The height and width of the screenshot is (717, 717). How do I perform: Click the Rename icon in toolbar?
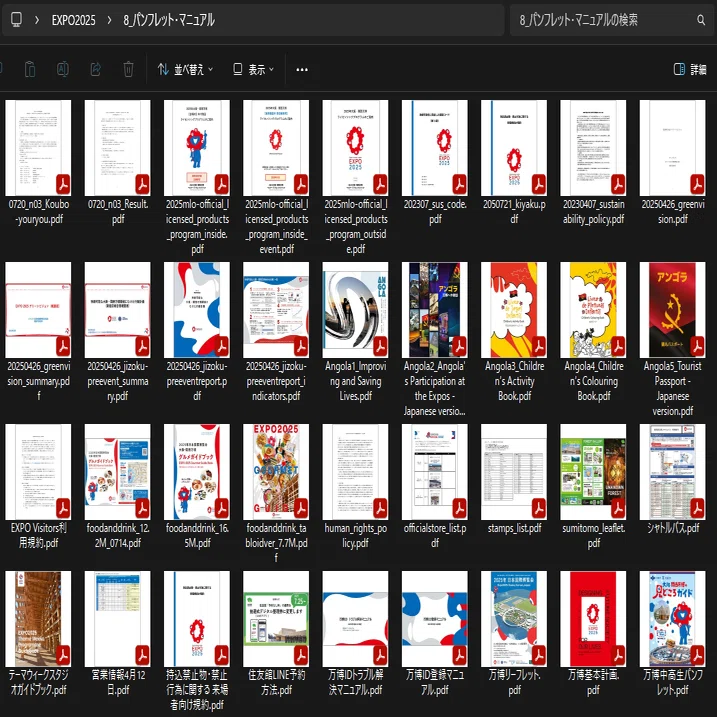click(x=63, y=70)
